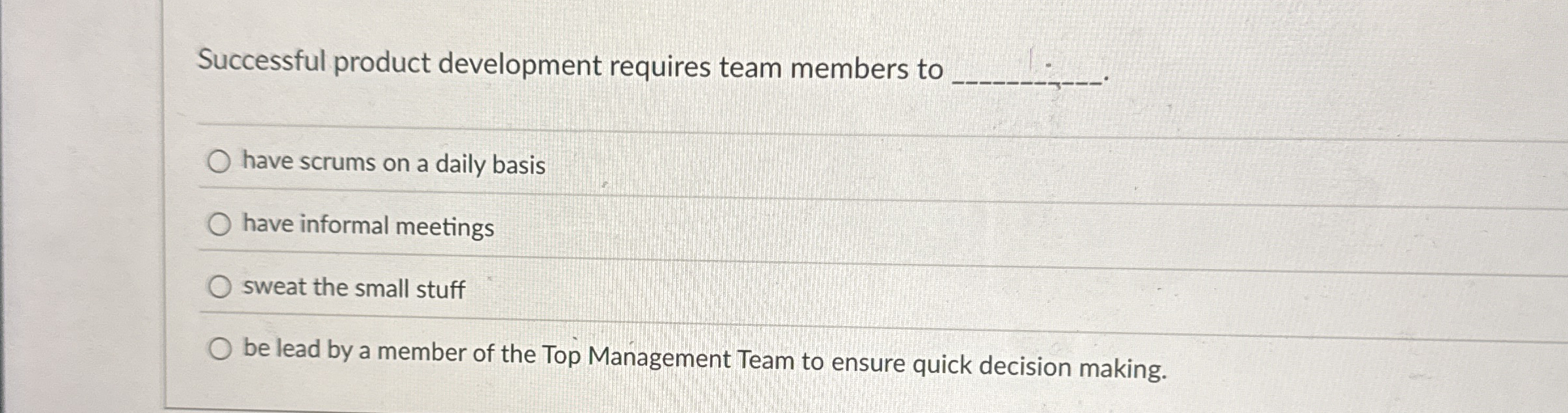Image resolution: width=1568 pixels, height=413 pixels.
Task: Click the question text about product development
Action: pos(569,65)
